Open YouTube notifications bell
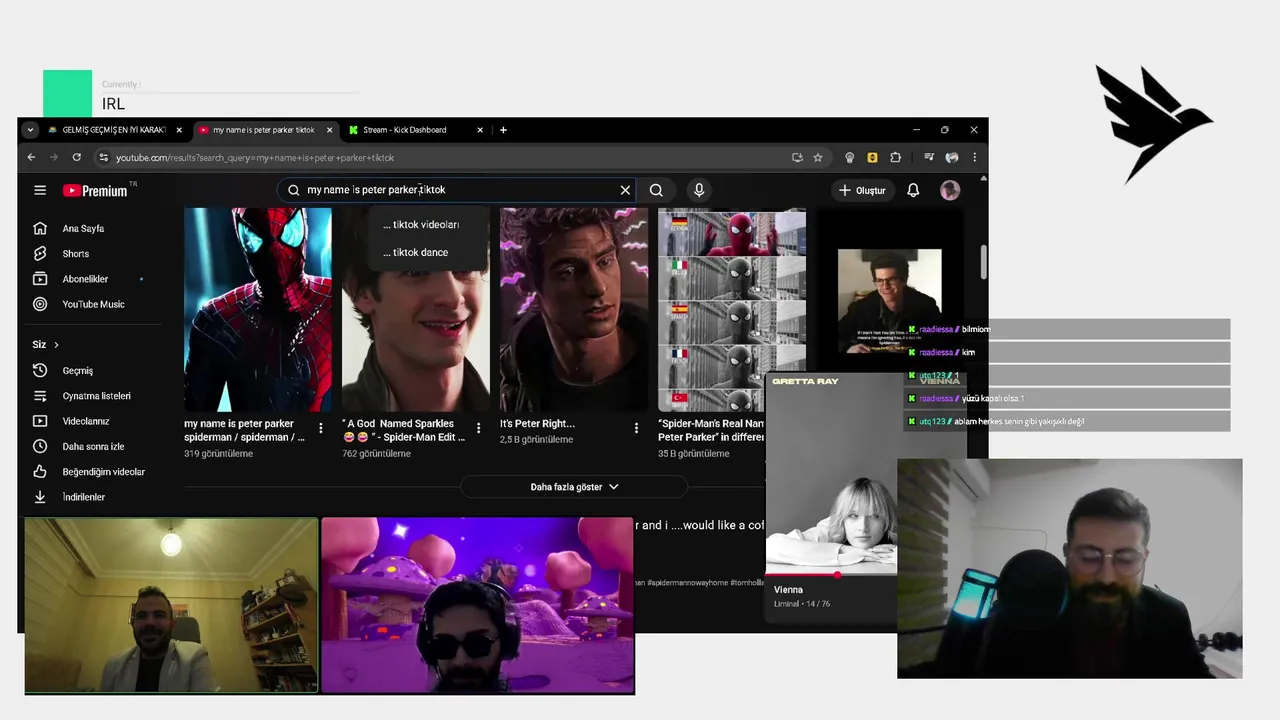Image resolution: width=1280 pixels, height=720 pixels. pyautogui.click(x=913, y=190)
